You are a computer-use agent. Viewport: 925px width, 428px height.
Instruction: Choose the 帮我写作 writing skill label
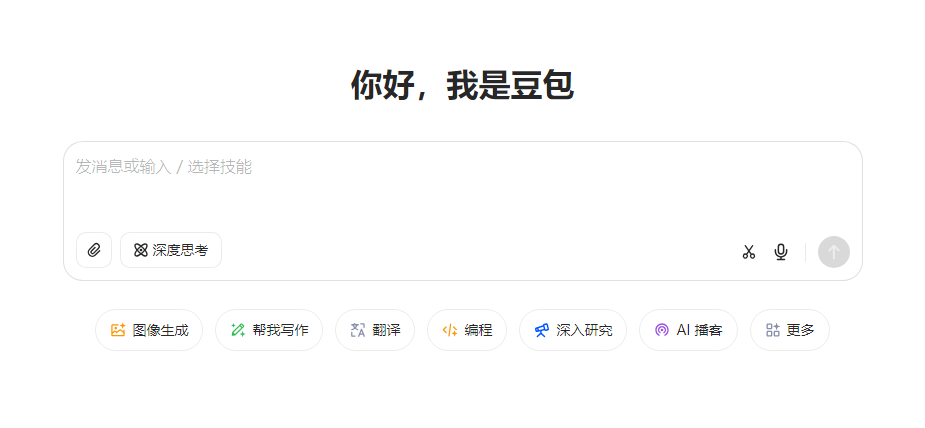[x=280, y=330]
